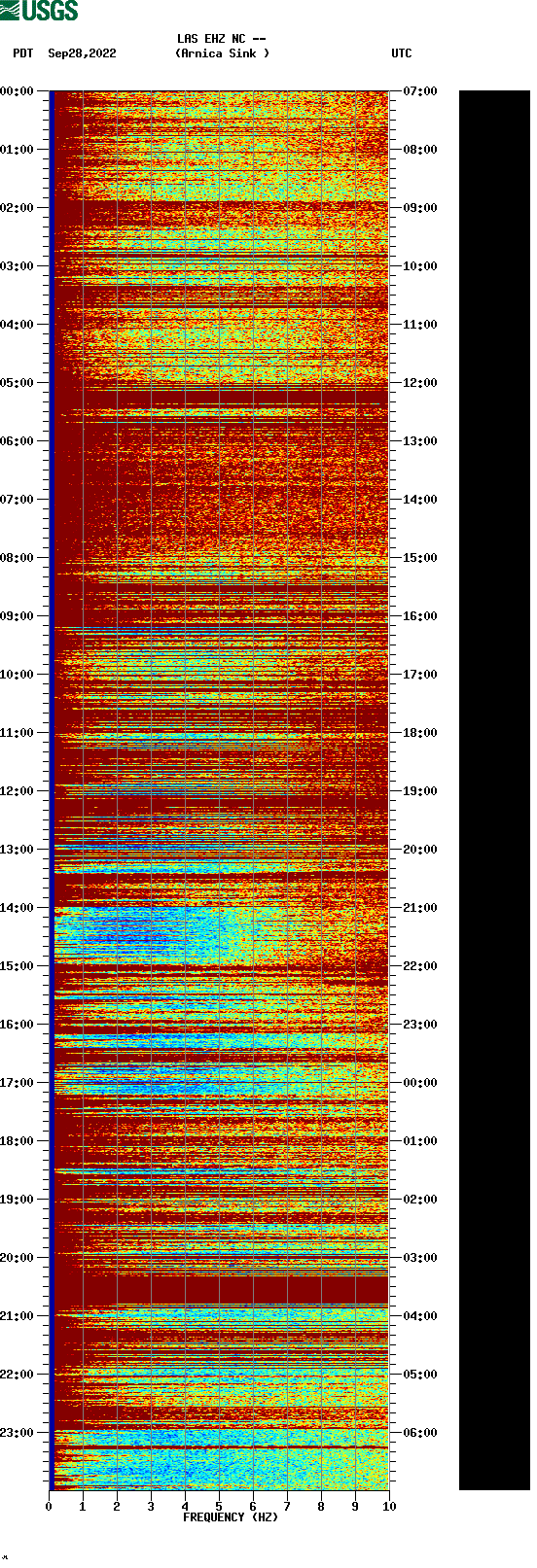Click the 11:00 UTC time label

(x=420, y=325)
